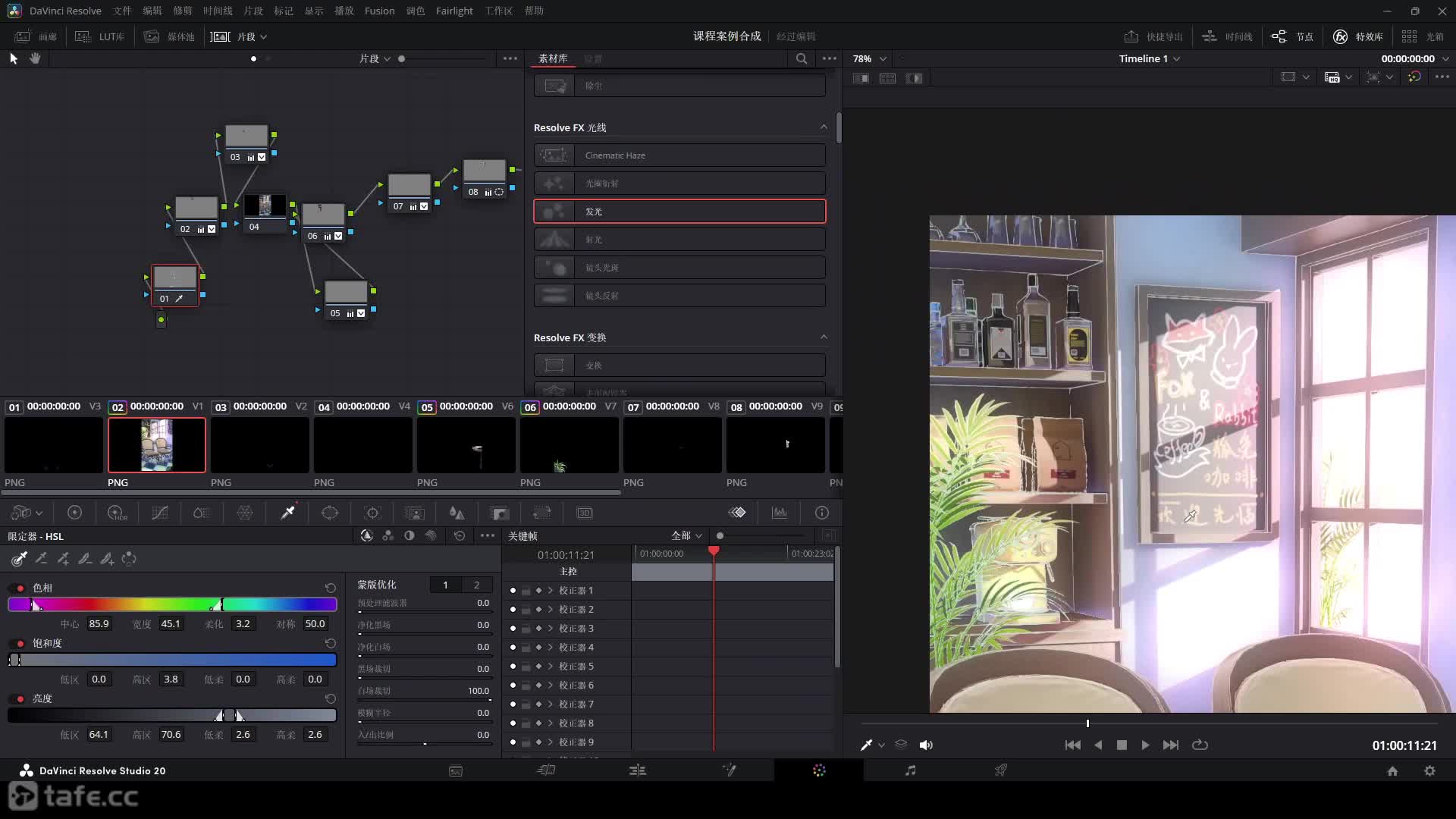Viewport: 1456px width, 819px height.
Task: Open the viewer zoom 78% dropdown
Action: pyautogui.click(x=869, y=58)
